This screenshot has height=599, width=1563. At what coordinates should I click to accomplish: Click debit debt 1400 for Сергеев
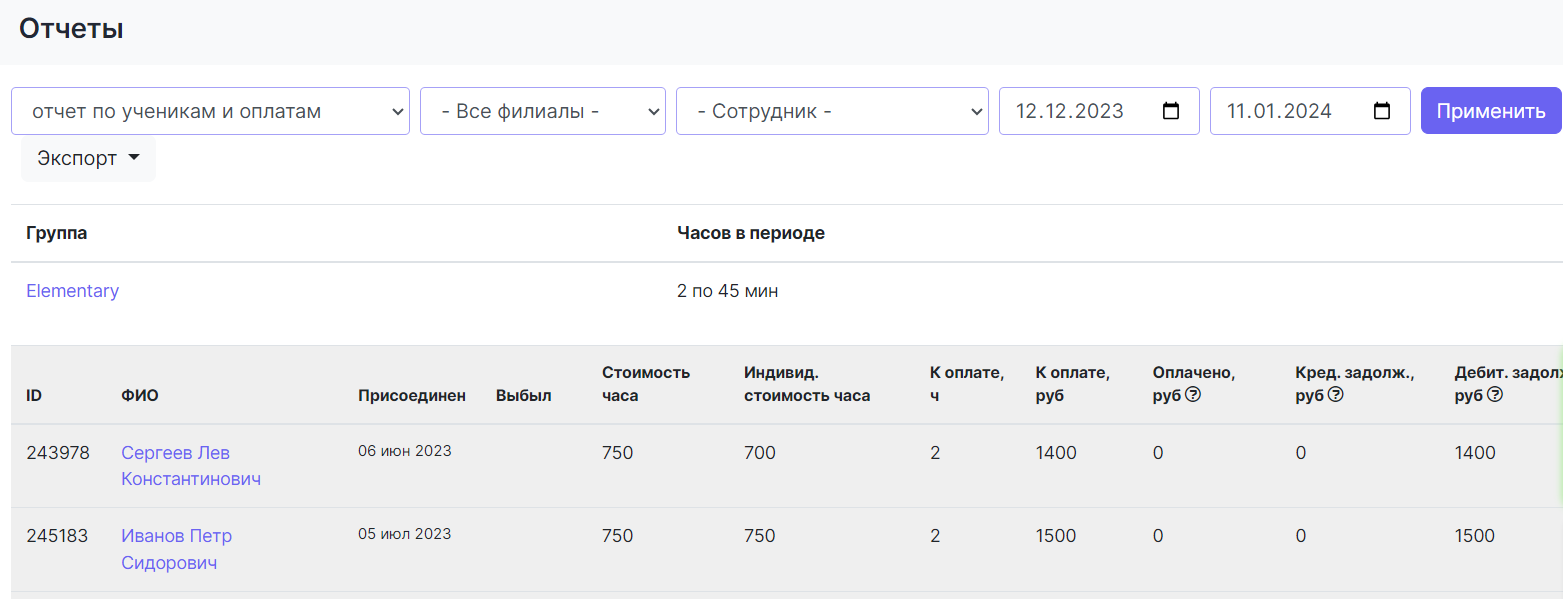[x=1476, y=453]
